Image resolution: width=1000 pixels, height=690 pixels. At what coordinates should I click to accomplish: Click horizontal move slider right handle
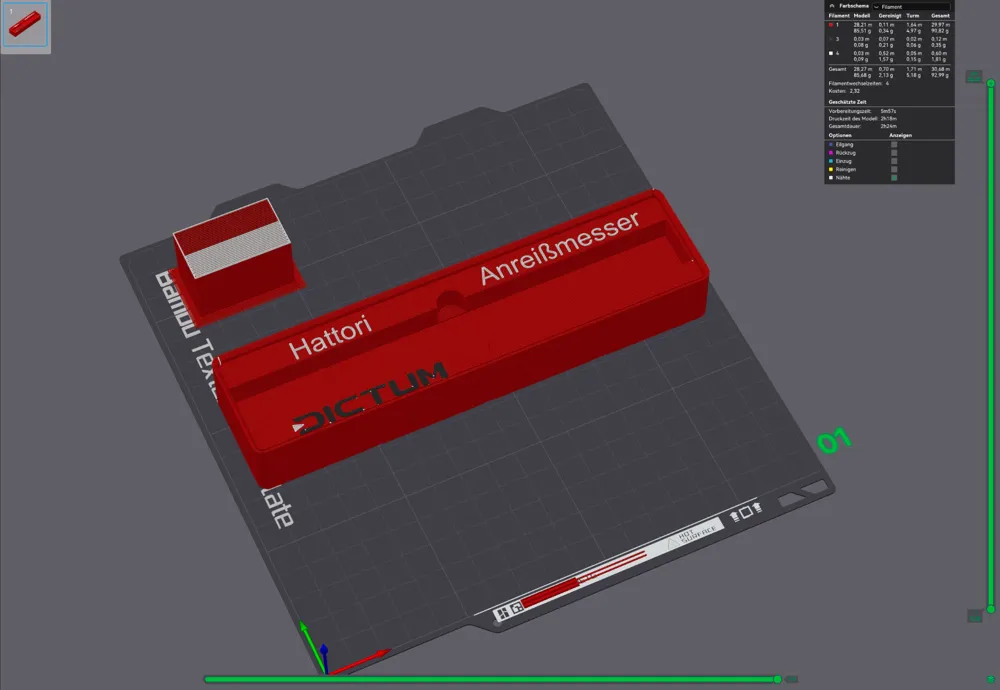click(x=777, y=679)
